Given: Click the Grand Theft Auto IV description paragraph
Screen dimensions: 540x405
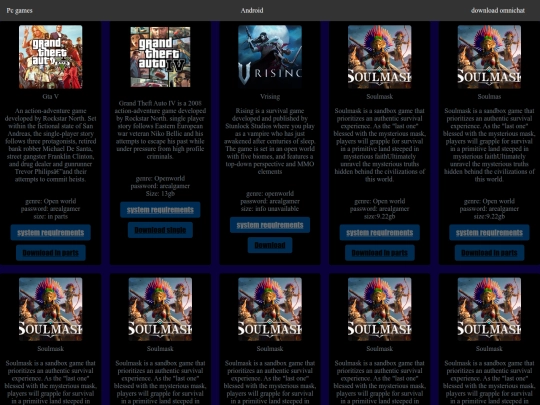Looking at the screenshot, I should (x=160, y=130).
